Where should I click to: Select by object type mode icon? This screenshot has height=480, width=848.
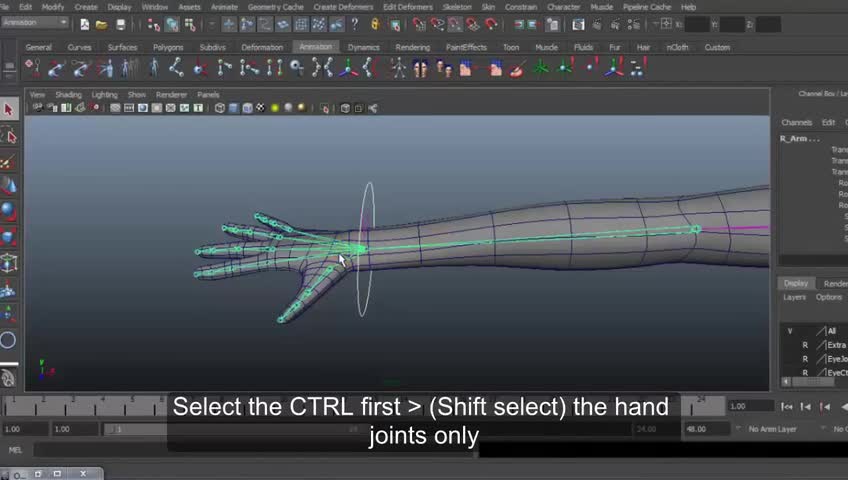tap(172, 24)
